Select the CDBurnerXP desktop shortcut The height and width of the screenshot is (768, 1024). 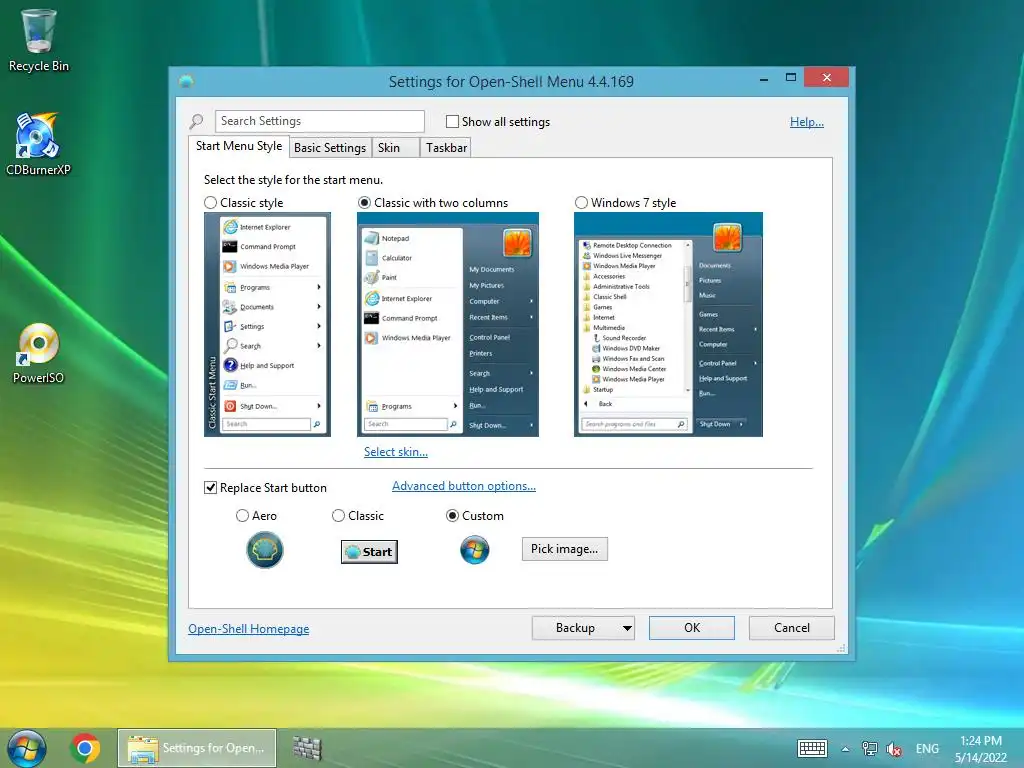point(38,144)
